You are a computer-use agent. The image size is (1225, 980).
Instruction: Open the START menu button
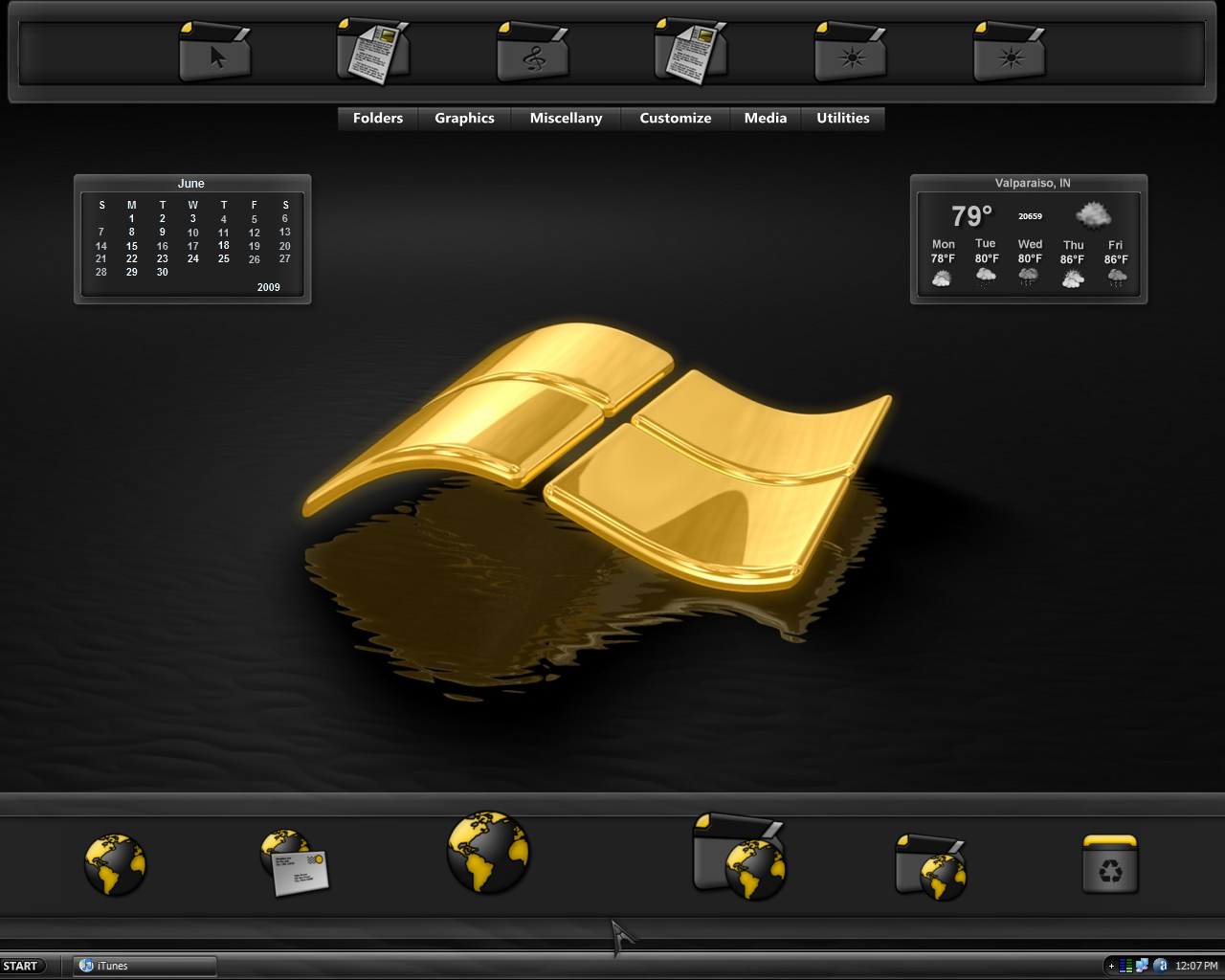coord(21,966)
